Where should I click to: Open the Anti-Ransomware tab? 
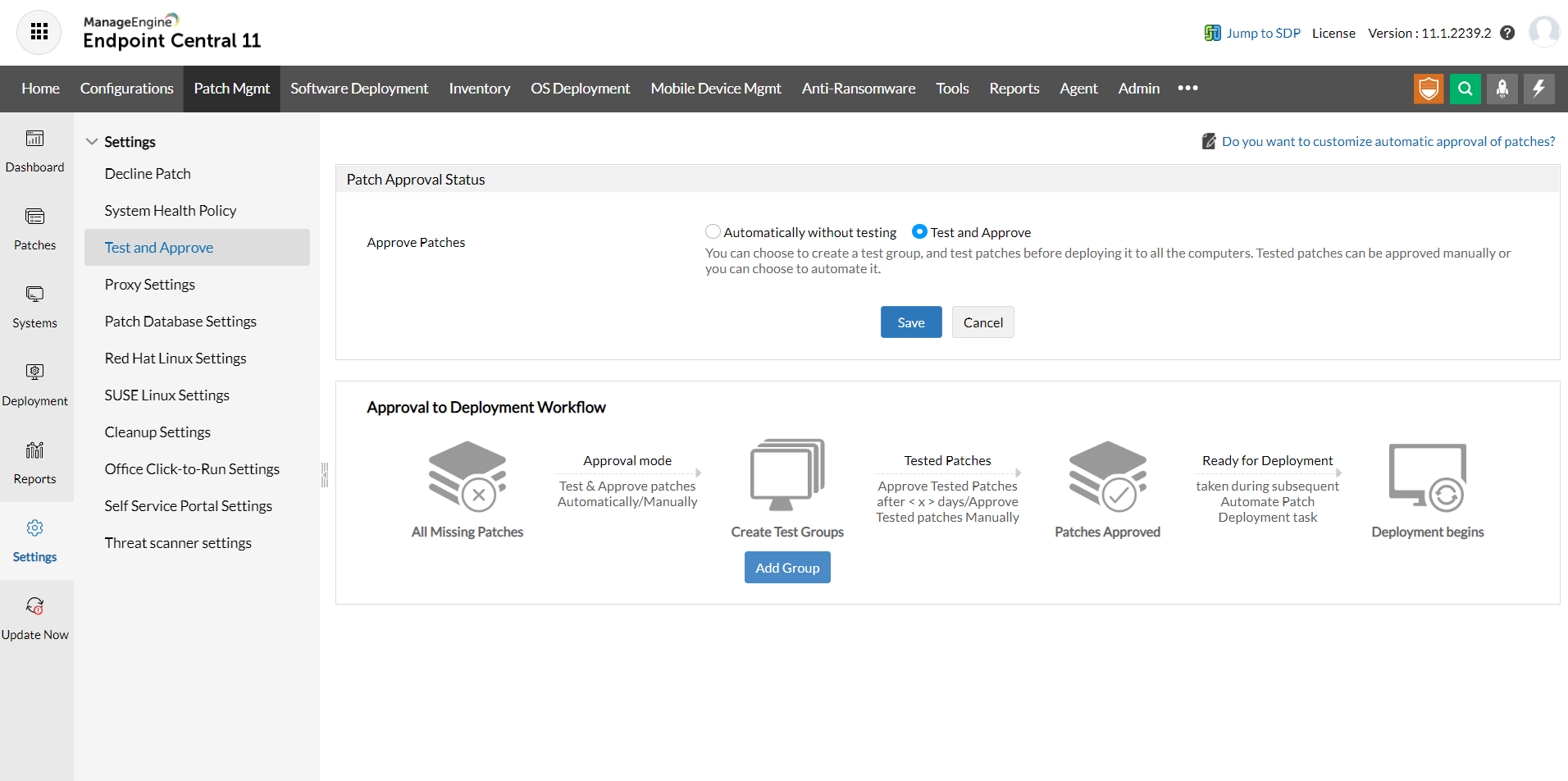859,89
